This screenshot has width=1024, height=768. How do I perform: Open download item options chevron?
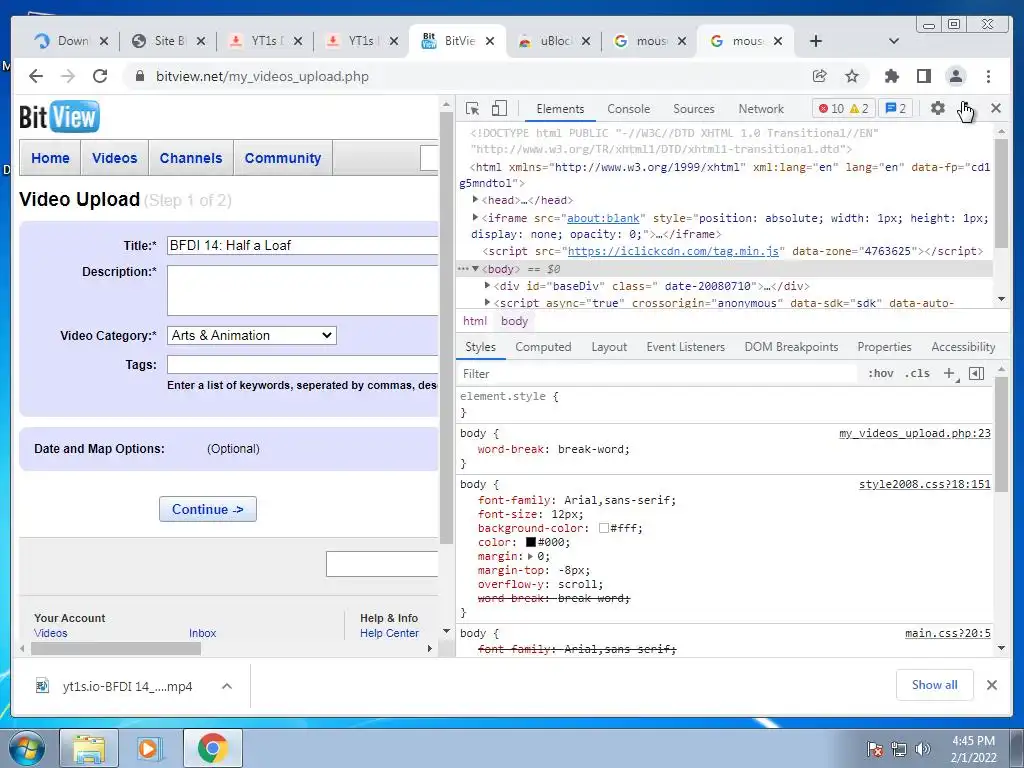[x=227, y=686]
